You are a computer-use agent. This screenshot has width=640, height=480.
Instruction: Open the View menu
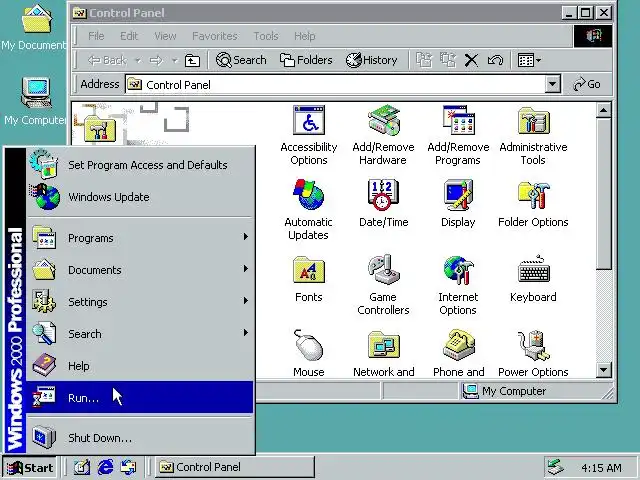coord(165,36)
